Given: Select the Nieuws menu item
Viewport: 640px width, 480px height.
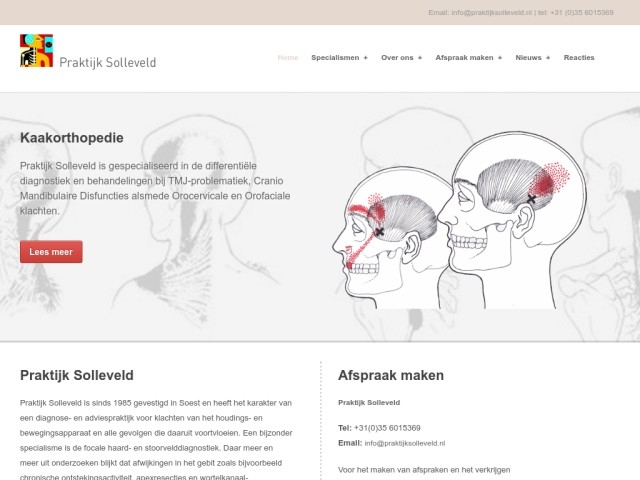Looking at the screenshot, I should [528, 58].
